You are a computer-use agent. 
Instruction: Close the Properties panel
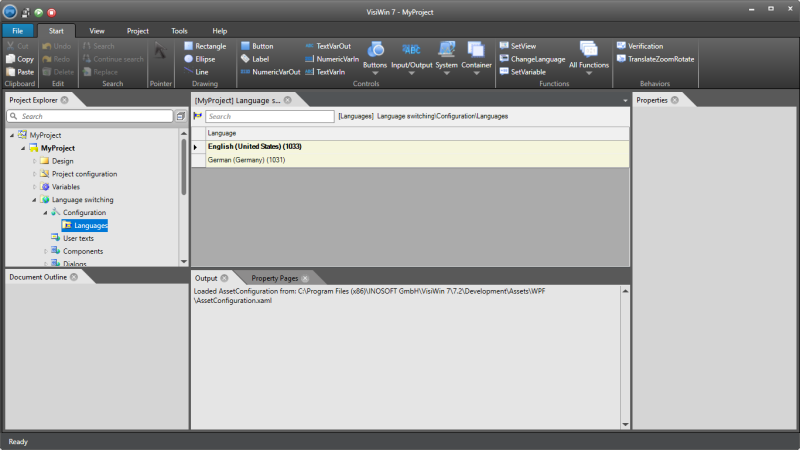coord(675,100)
